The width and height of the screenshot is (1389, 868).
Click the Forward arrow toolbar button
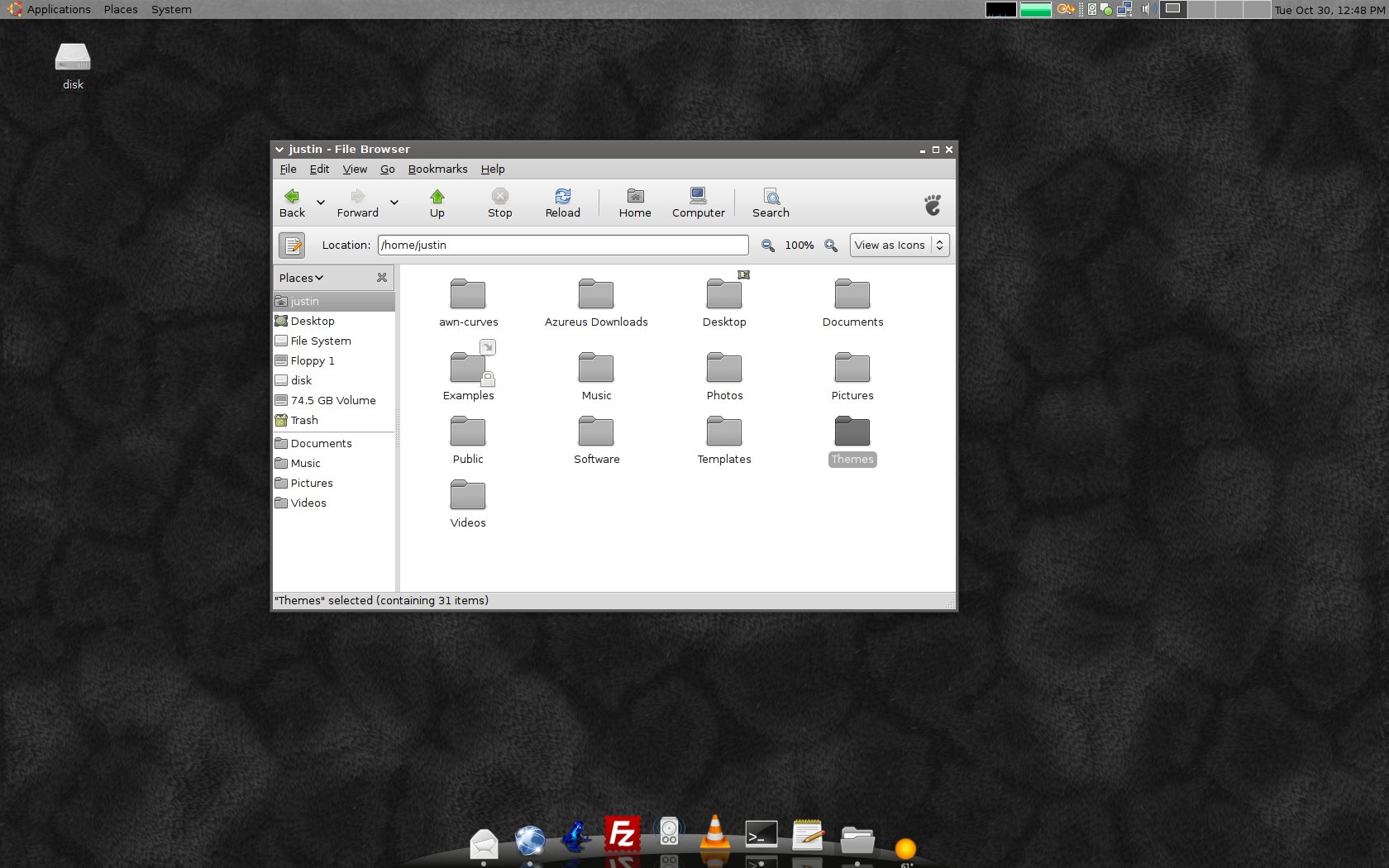pyautogui.click(x=357, y=203)
